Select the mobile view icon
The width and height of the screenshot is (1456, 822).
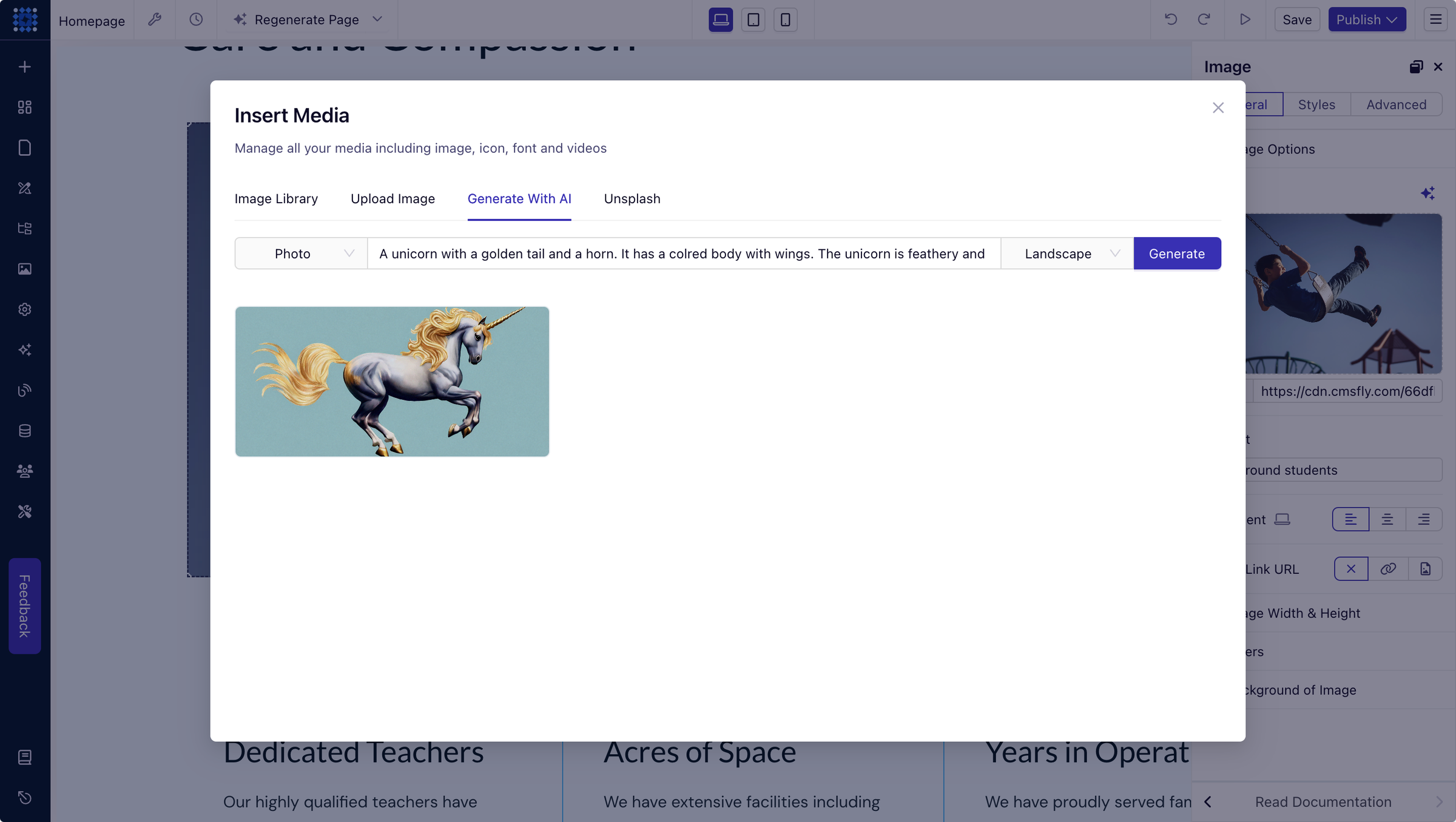point(785,19)
